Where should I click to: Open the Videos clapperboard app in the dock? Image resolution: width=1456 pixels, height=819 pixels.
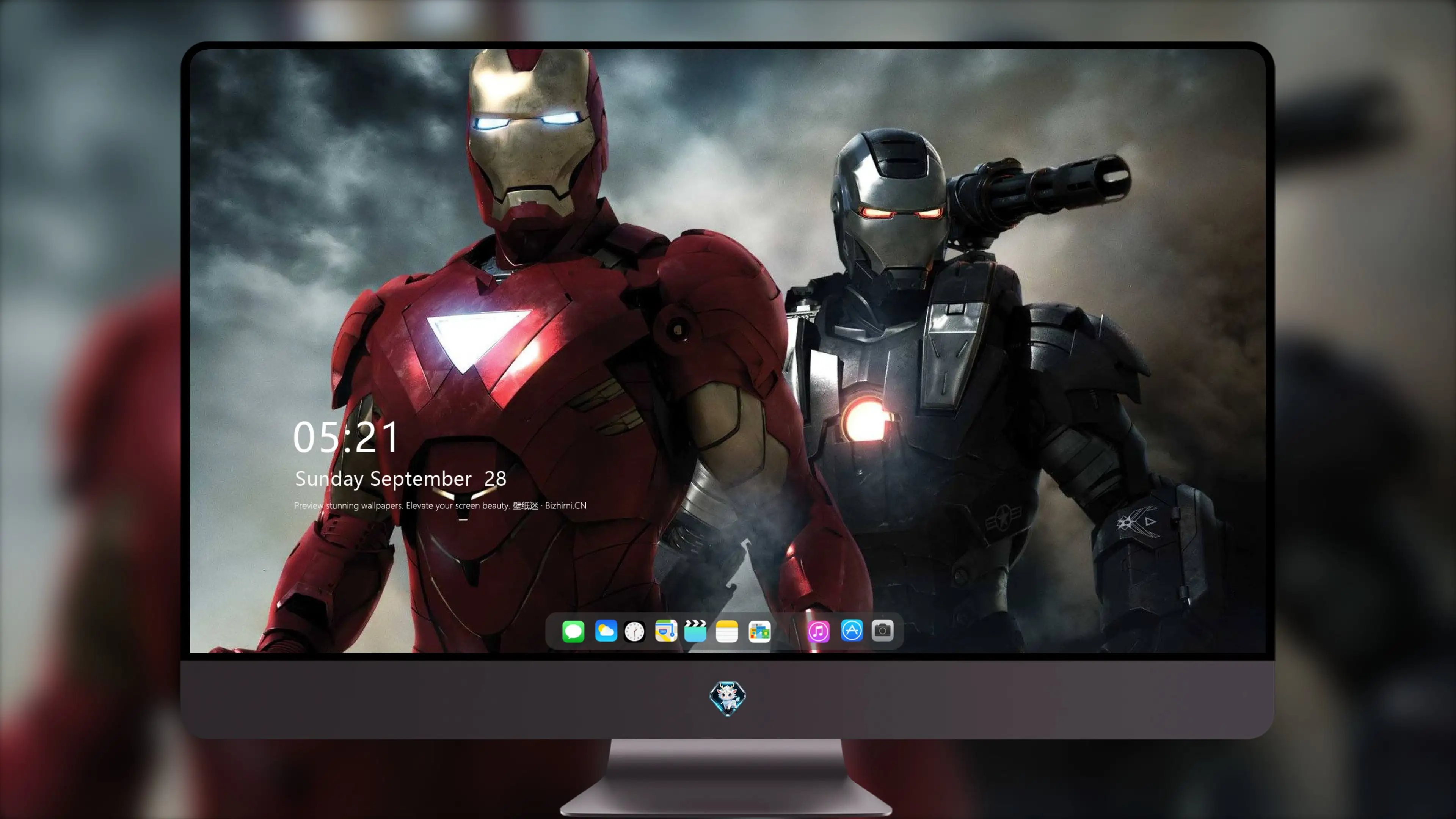695,631
